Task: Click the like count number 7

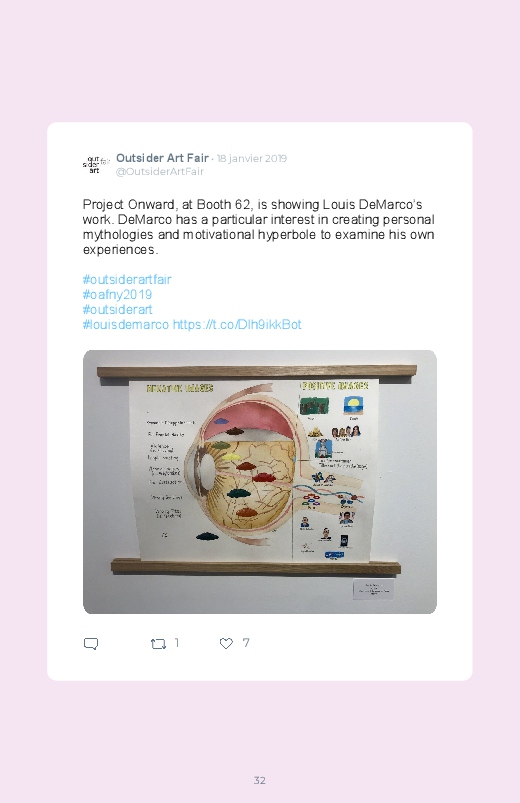Action: (246, 643)
